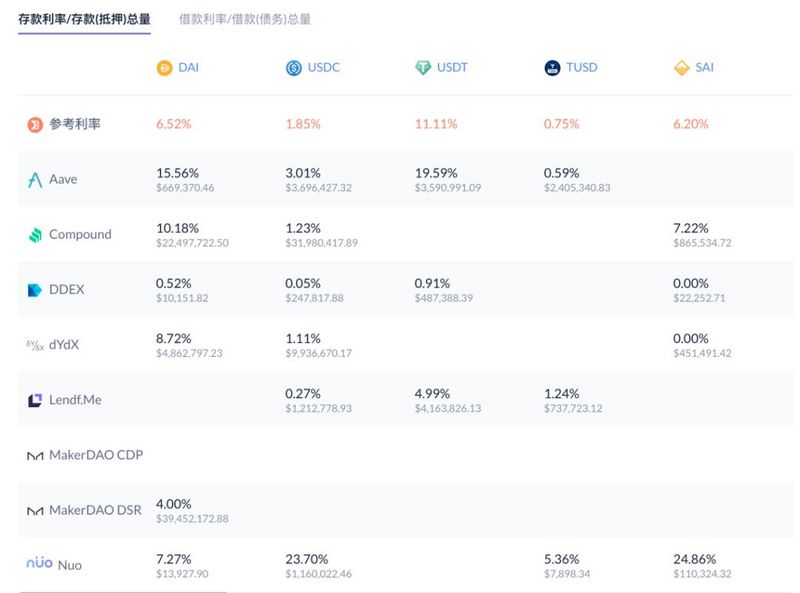Screen dimensions: 800x593
Task: Click Nuo USDC rate 23.70%
Action: pyautogui.click(x=307, y=559)
